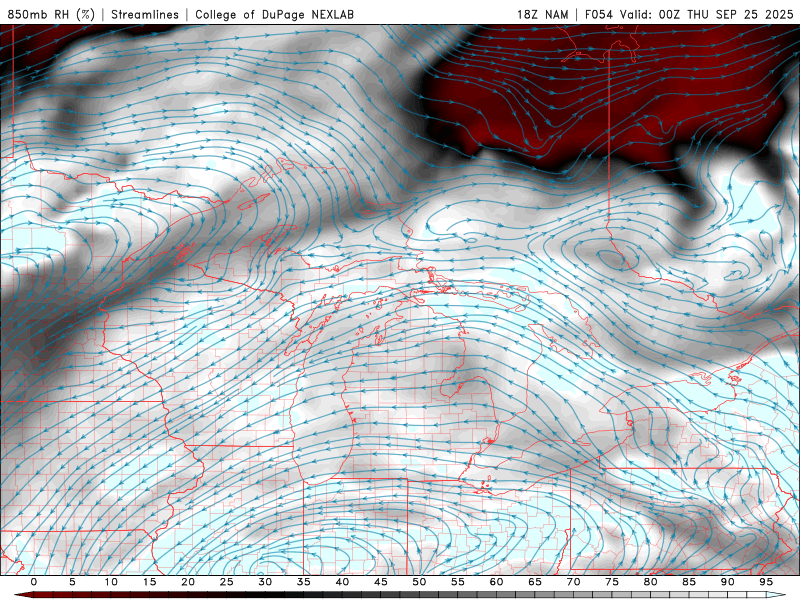Click the "25" value on the RH scale
800x600 pixels.
(226, 582)
